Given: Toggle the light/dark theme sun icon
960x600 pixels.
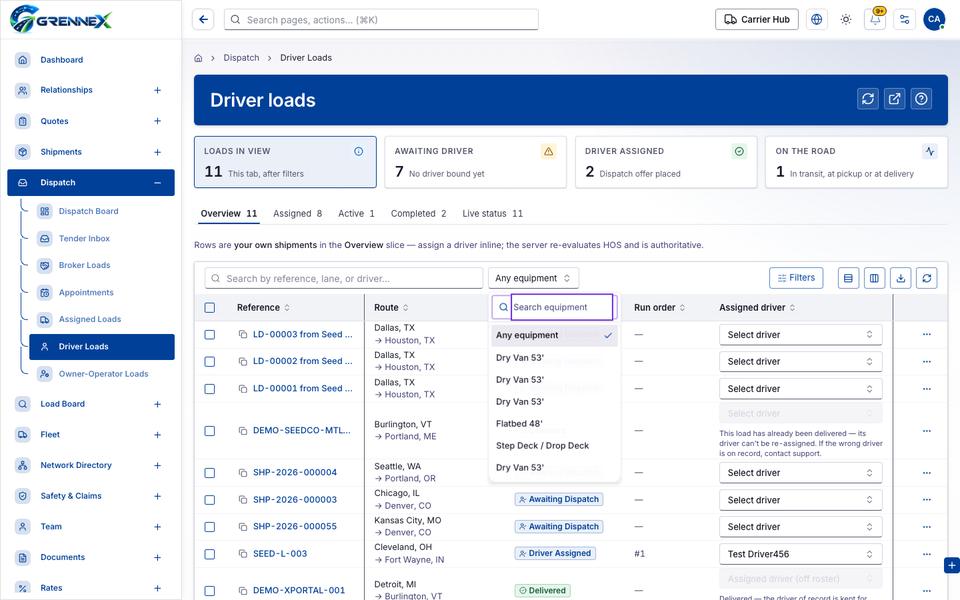Looking at the screenshot, I should click(x=846, y=20).
